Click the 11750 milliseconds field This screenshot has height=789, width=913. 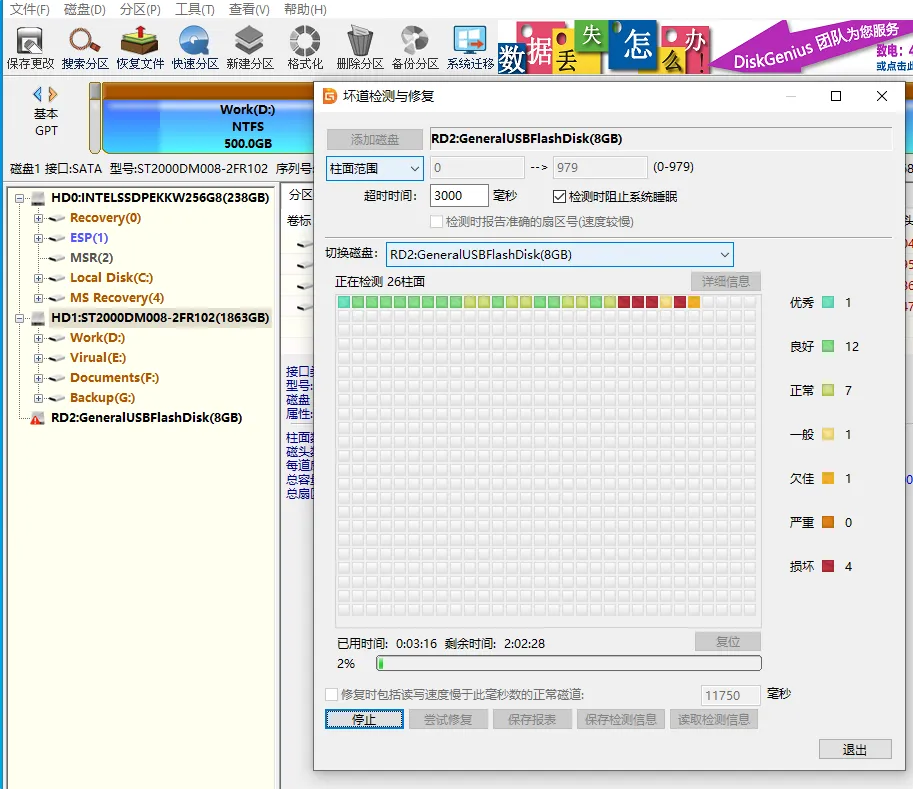[x=730, y=695]
